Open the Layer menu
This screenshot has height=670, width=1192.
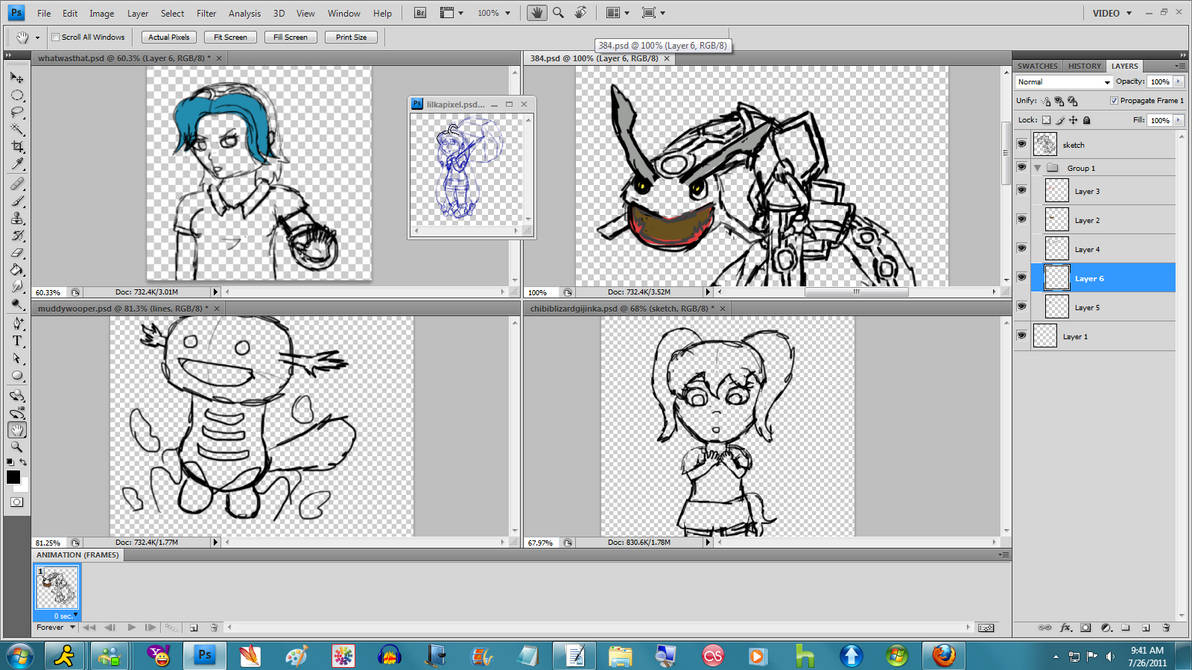tap(138, 14)
